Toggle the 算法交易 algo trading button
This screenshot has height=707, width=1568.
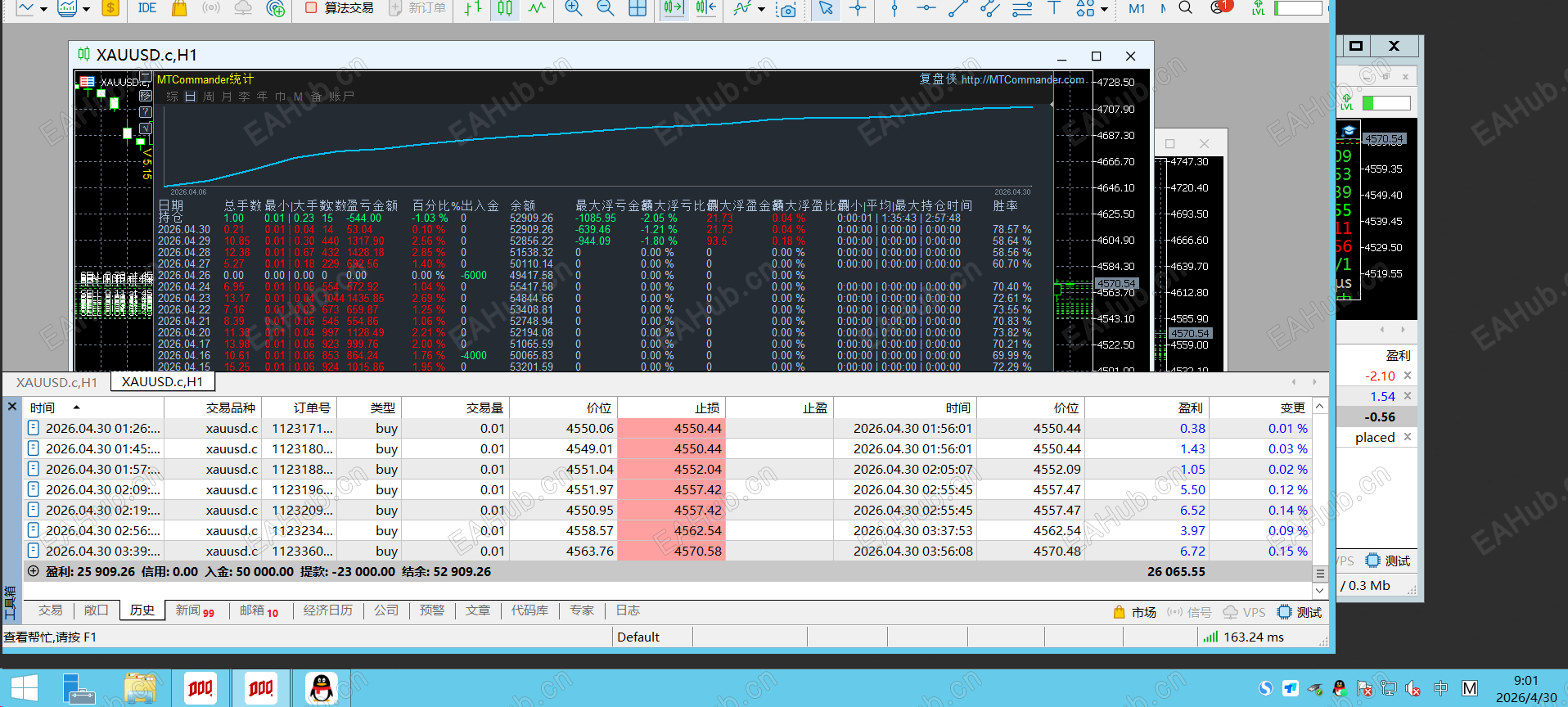[340, 8]
